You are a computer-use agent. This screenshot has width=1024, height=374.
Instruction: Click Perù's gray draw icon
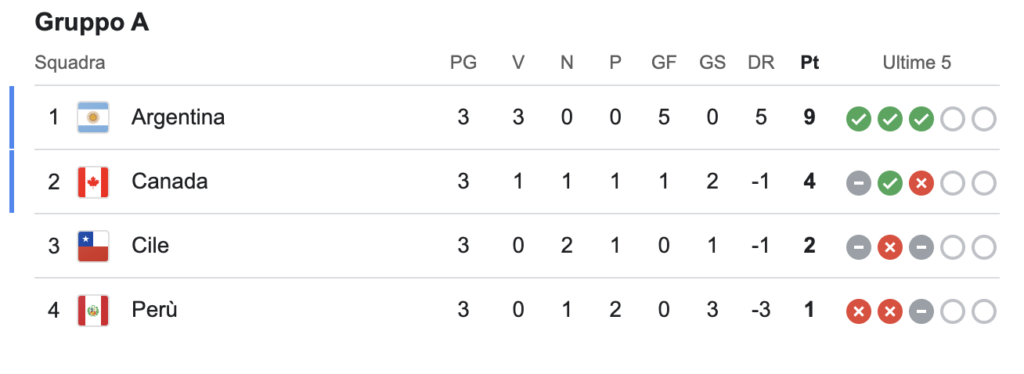(921, 312)
